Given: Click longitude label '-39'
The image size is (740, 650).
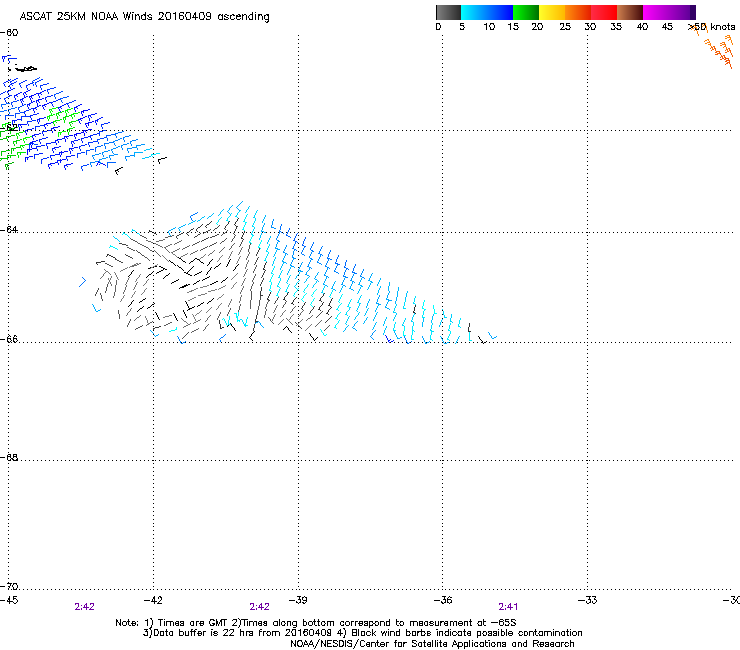Looking at the screenshot, I should coord(298,600).
